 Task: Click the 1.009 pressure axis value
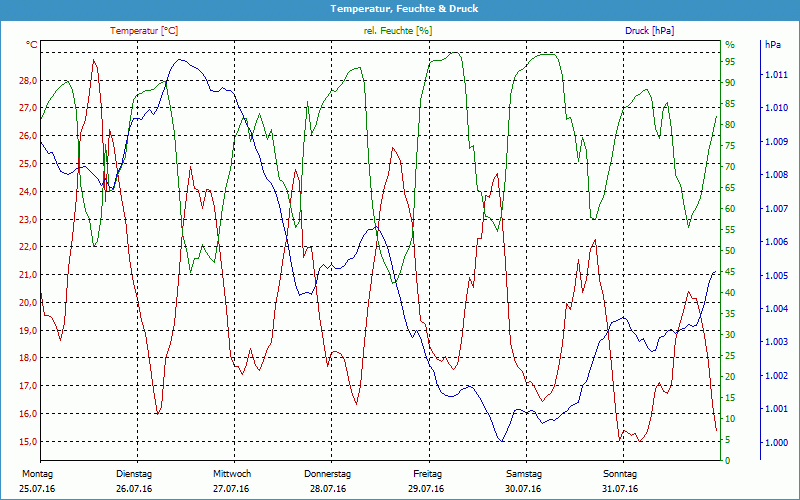[776, 141]
